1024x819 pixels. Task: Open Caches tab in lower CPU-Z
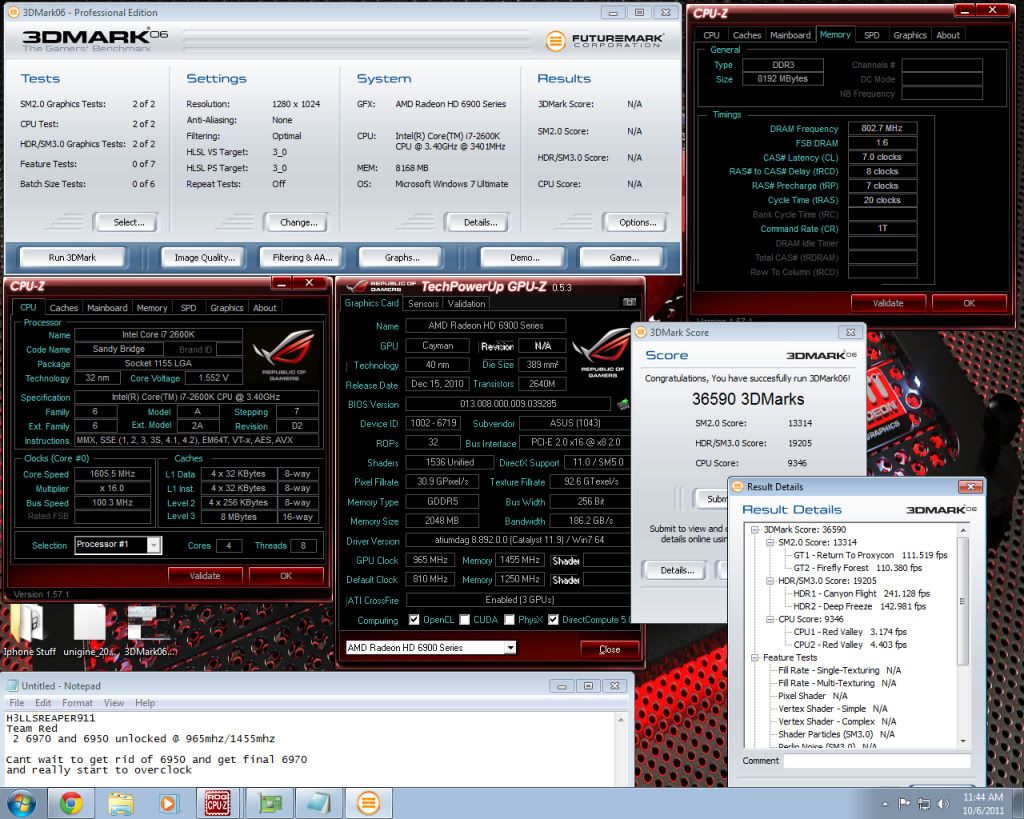pos(63,308)
